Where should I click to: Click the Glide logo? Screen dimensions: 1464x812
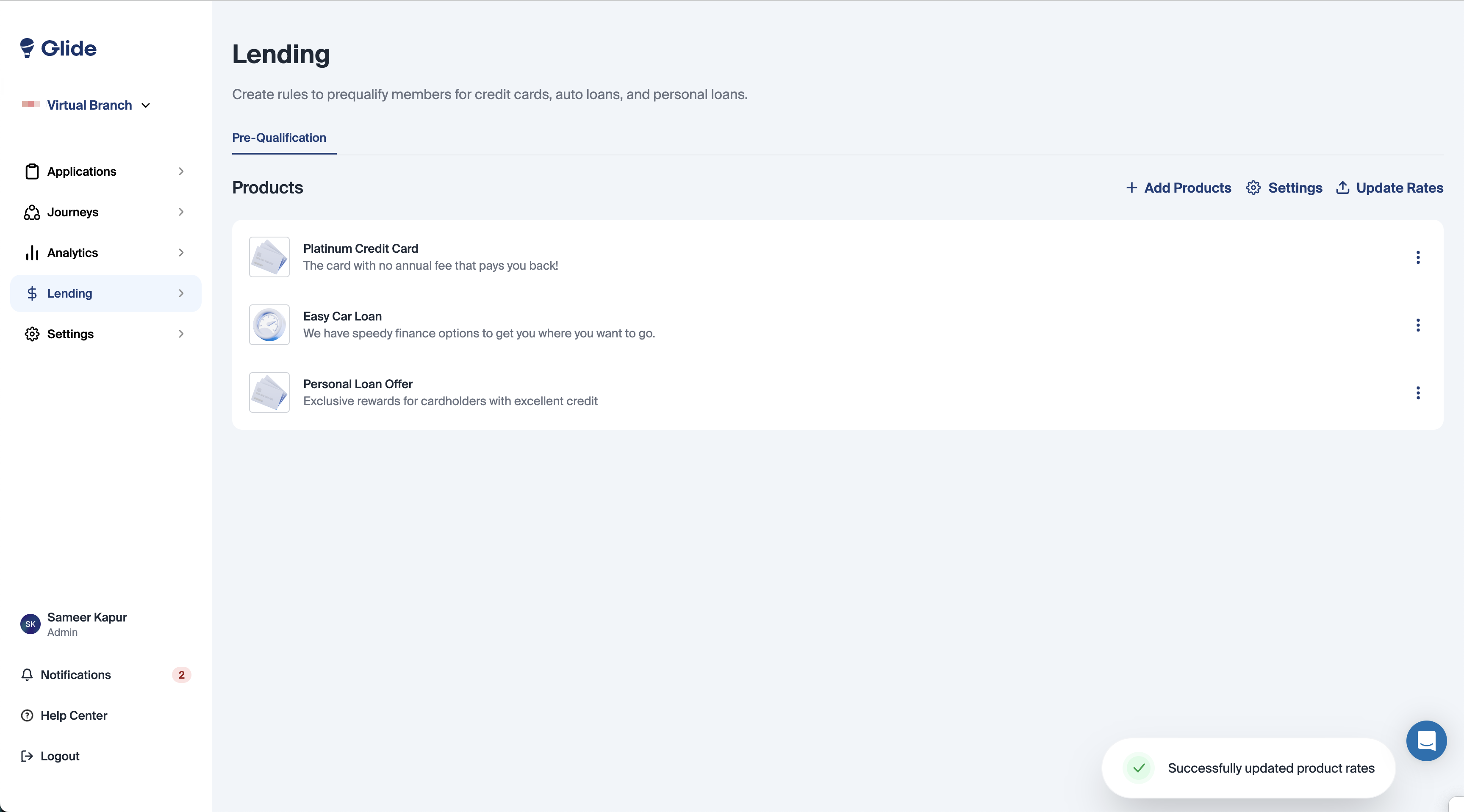[x=58, y=48]
